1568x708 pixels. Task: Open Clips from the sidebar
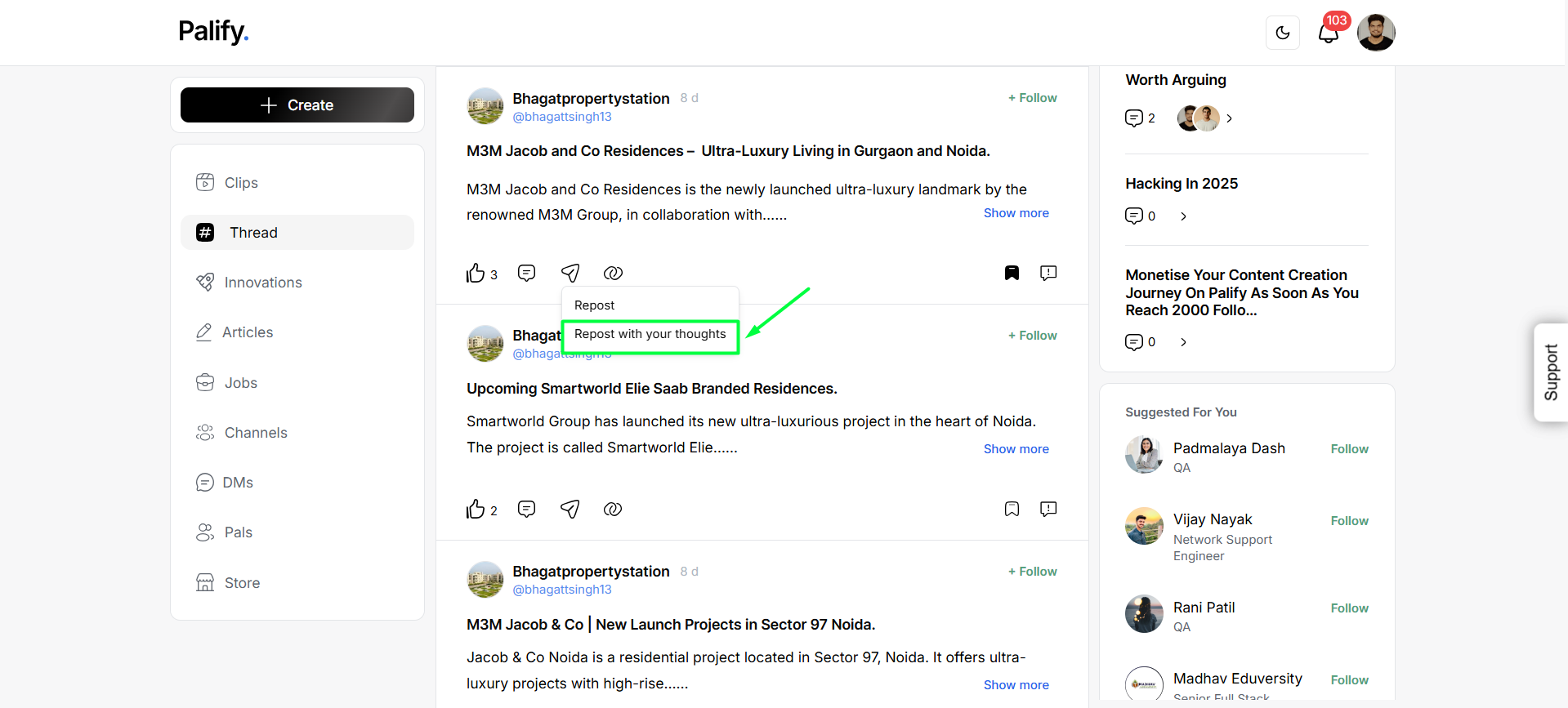[x=297, y=183]
